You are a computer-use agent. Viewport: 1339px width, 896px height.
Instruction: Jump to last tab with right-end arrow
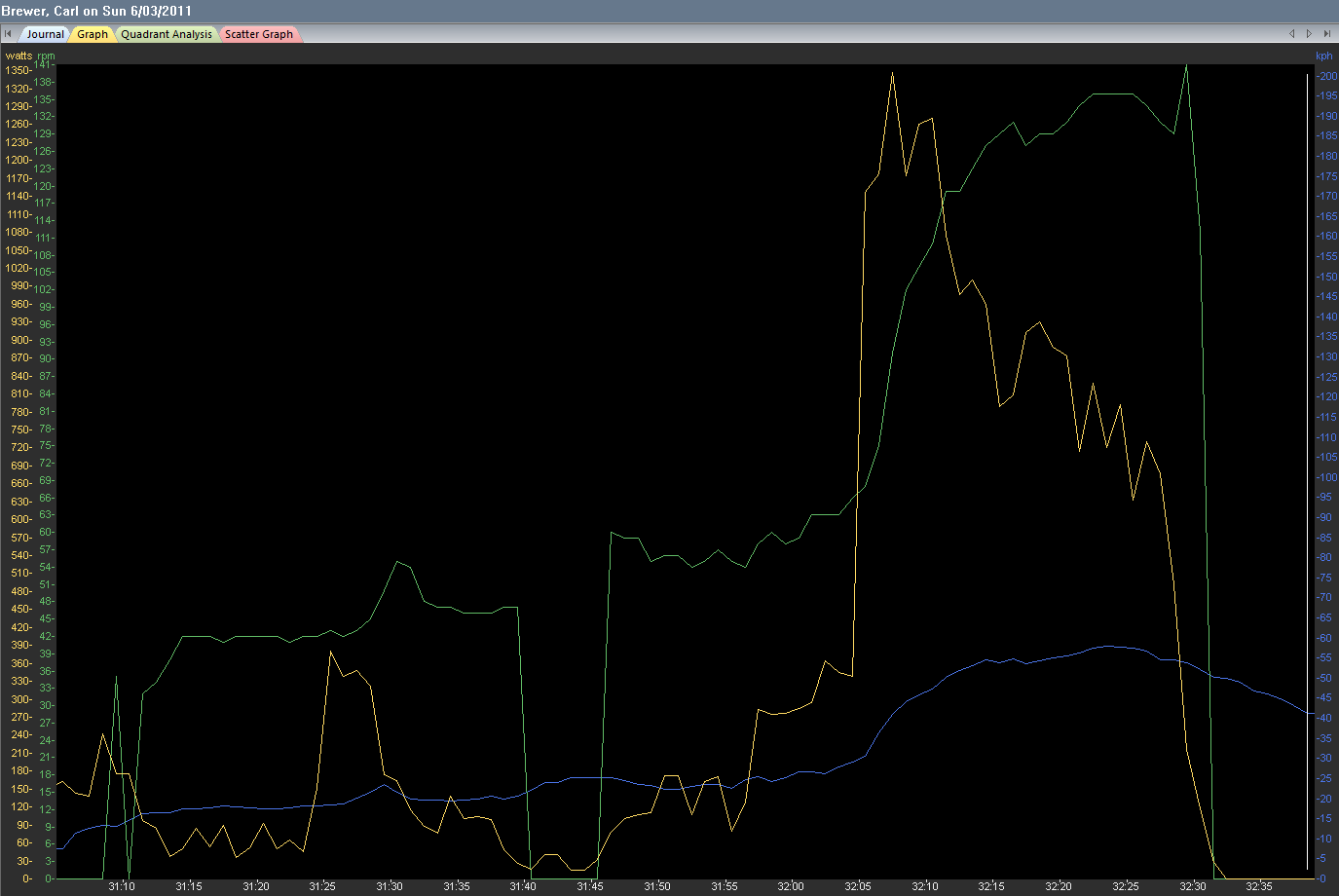click(x=1327, y=34)
